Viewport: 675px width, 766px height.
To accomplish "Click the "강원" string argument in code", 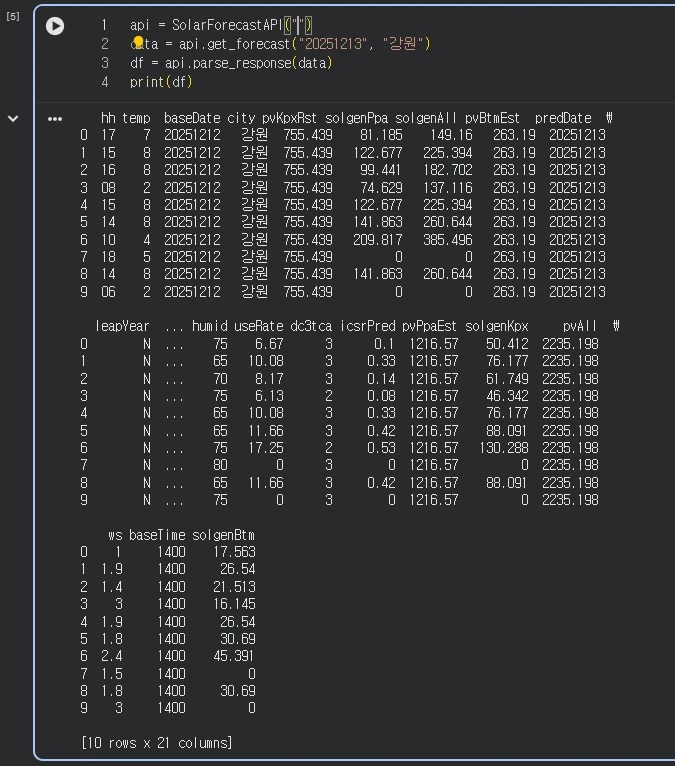I will coord(403,44).
